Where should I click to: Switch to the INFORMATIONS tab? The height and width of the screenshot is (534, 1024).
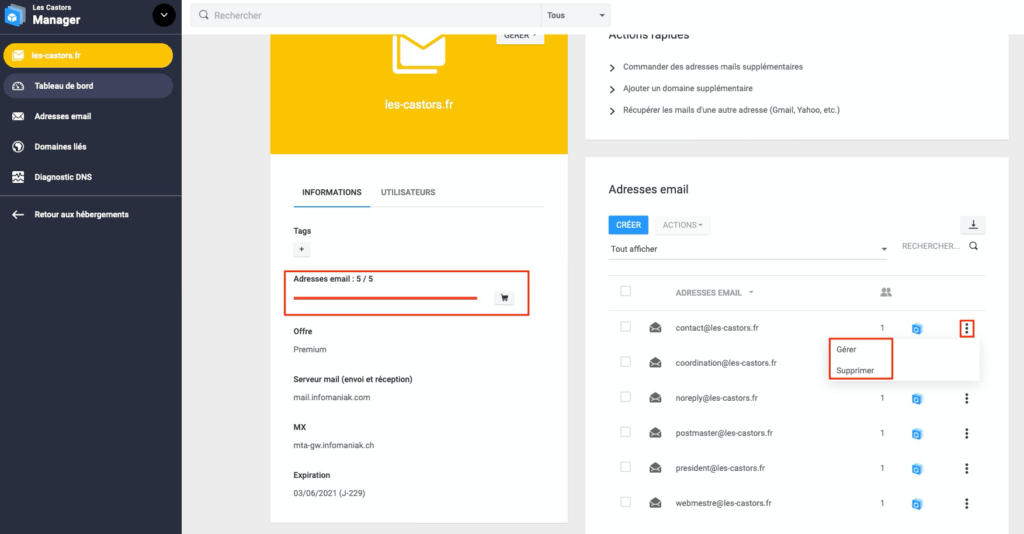coord(332,193)
